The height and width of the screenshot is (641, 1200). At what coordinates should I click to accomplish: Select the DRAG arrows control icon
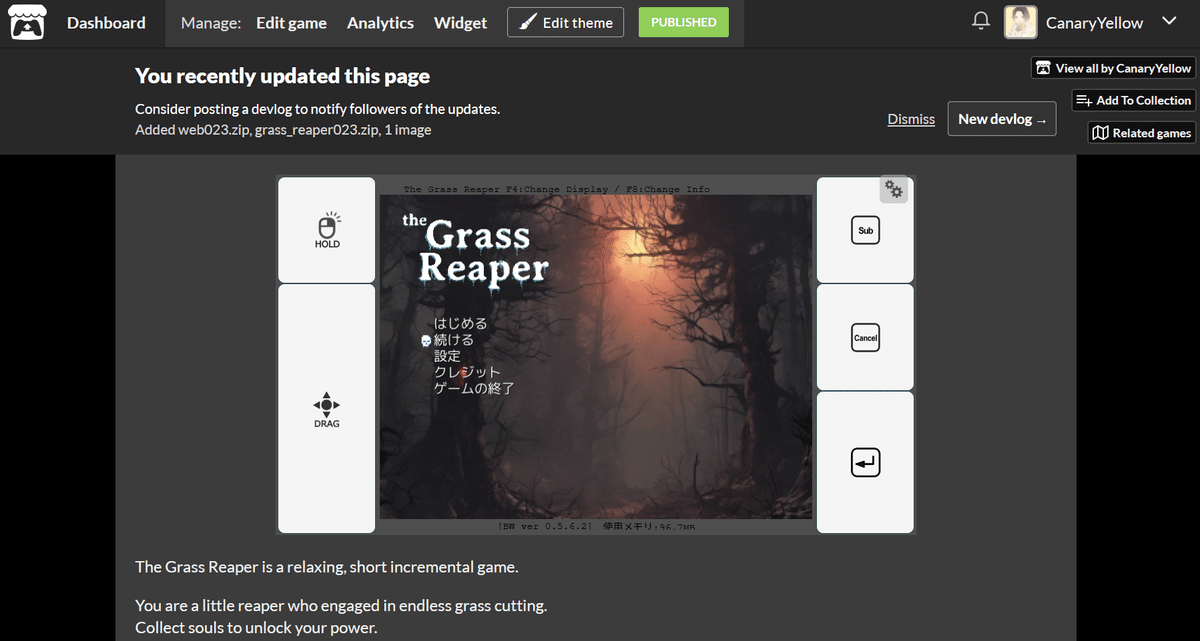coord(326,406)
